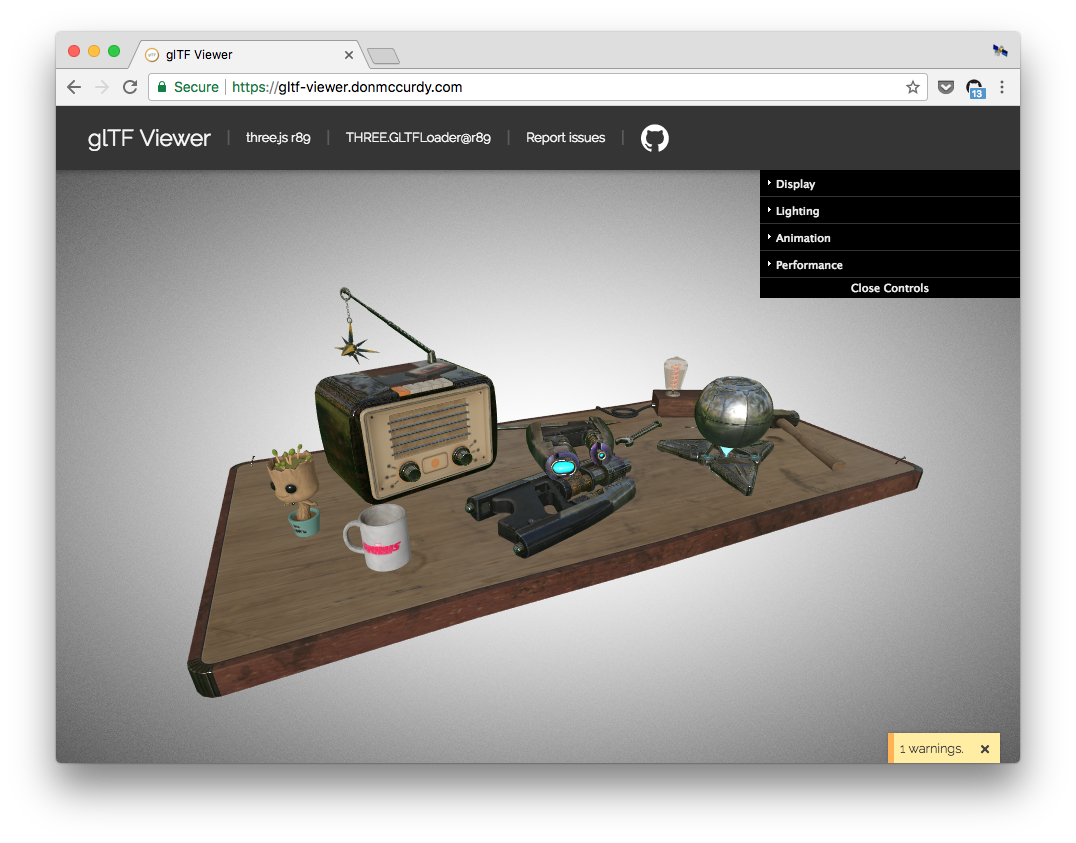Open the three.js r89 link

pos(278,137)
